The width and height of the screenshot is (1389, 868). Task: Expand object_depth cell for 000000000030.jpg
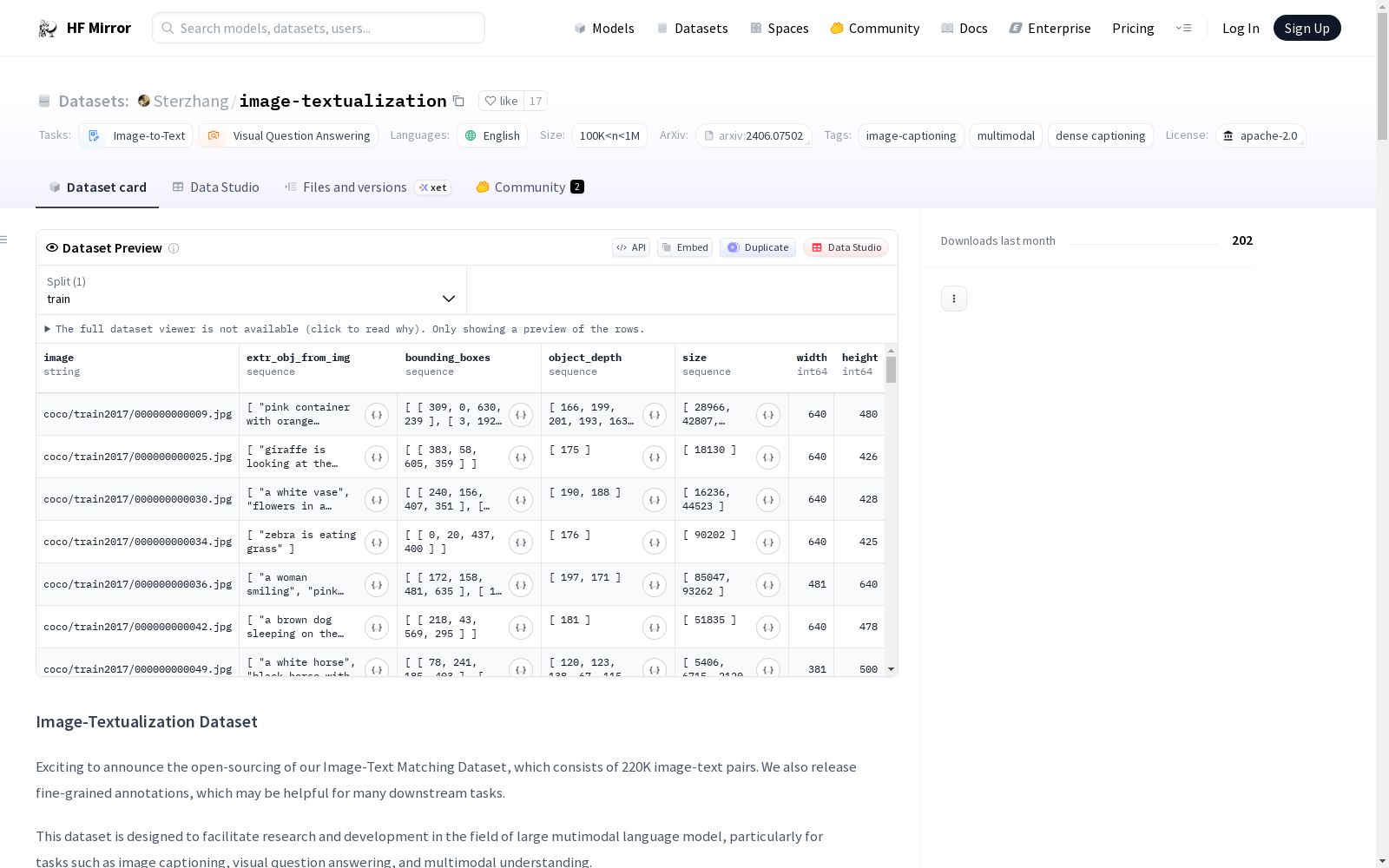point(655,500)
